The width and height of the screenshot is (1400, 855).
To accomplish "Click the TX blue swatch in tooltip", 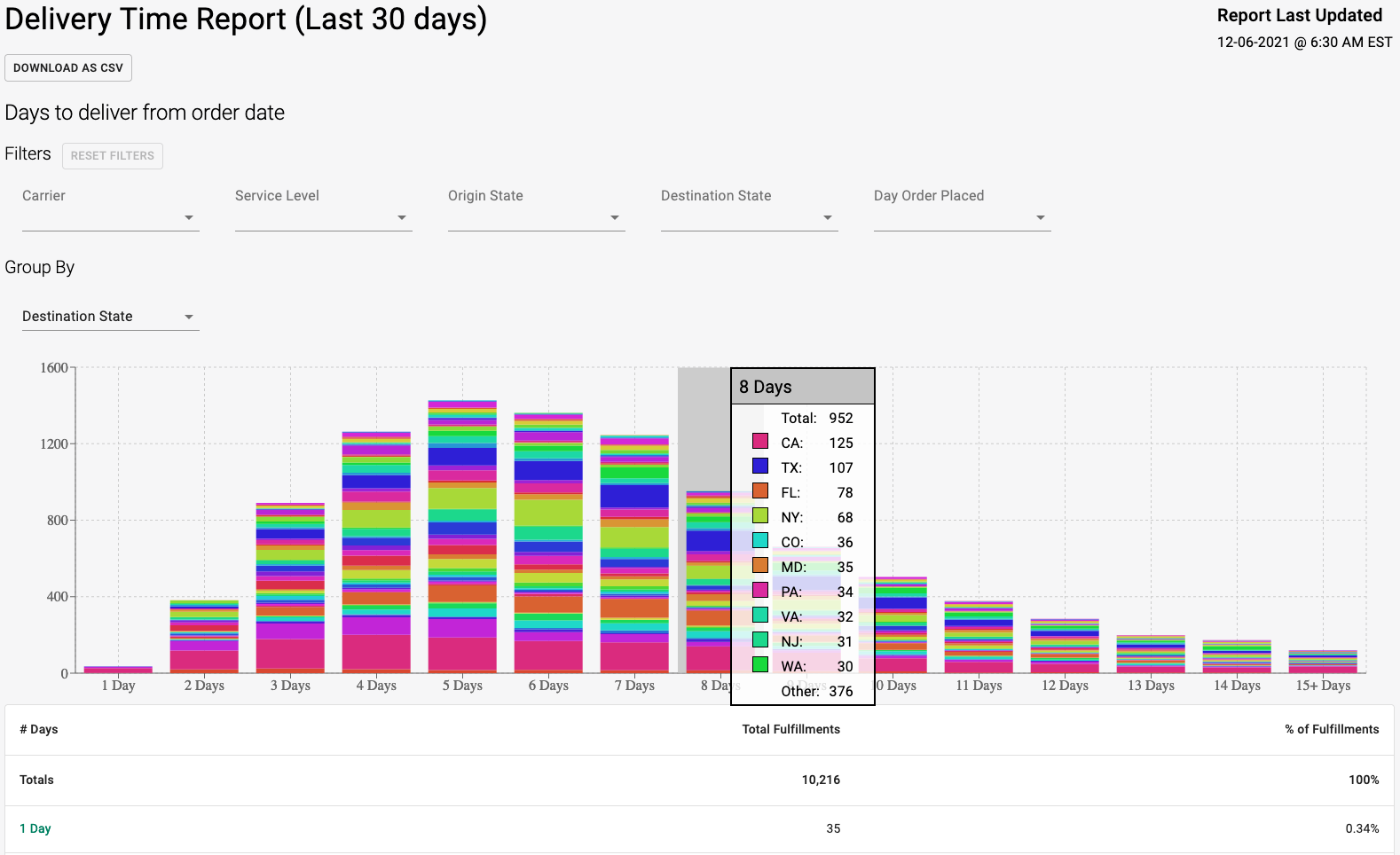I will [760, 466].
